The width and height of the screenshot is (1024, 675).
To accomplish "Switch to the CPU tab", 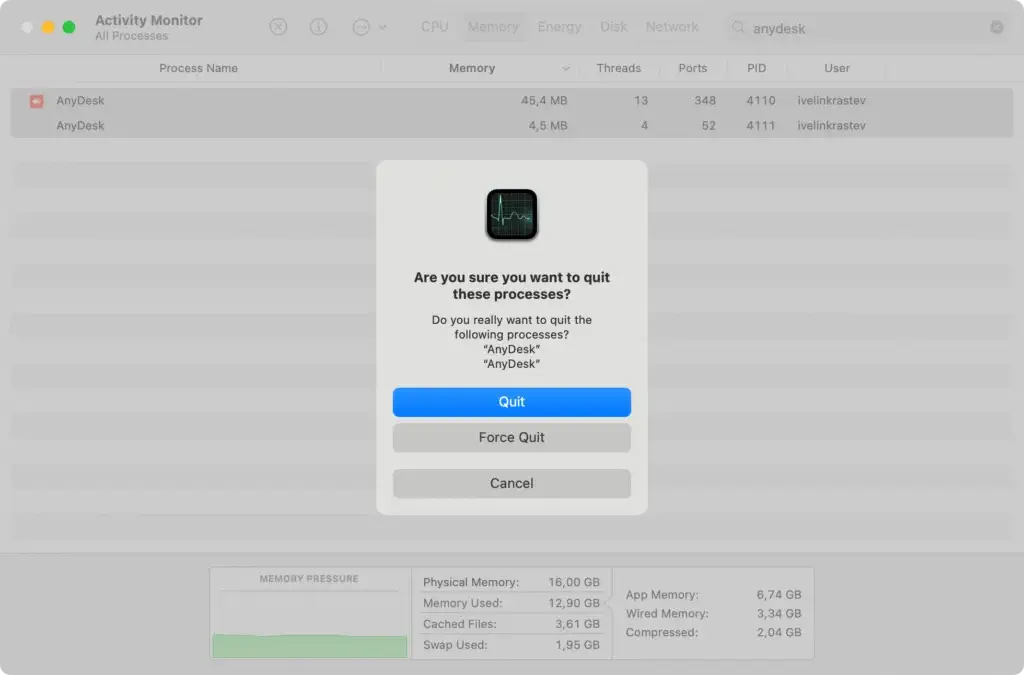I will pos(434,26).
